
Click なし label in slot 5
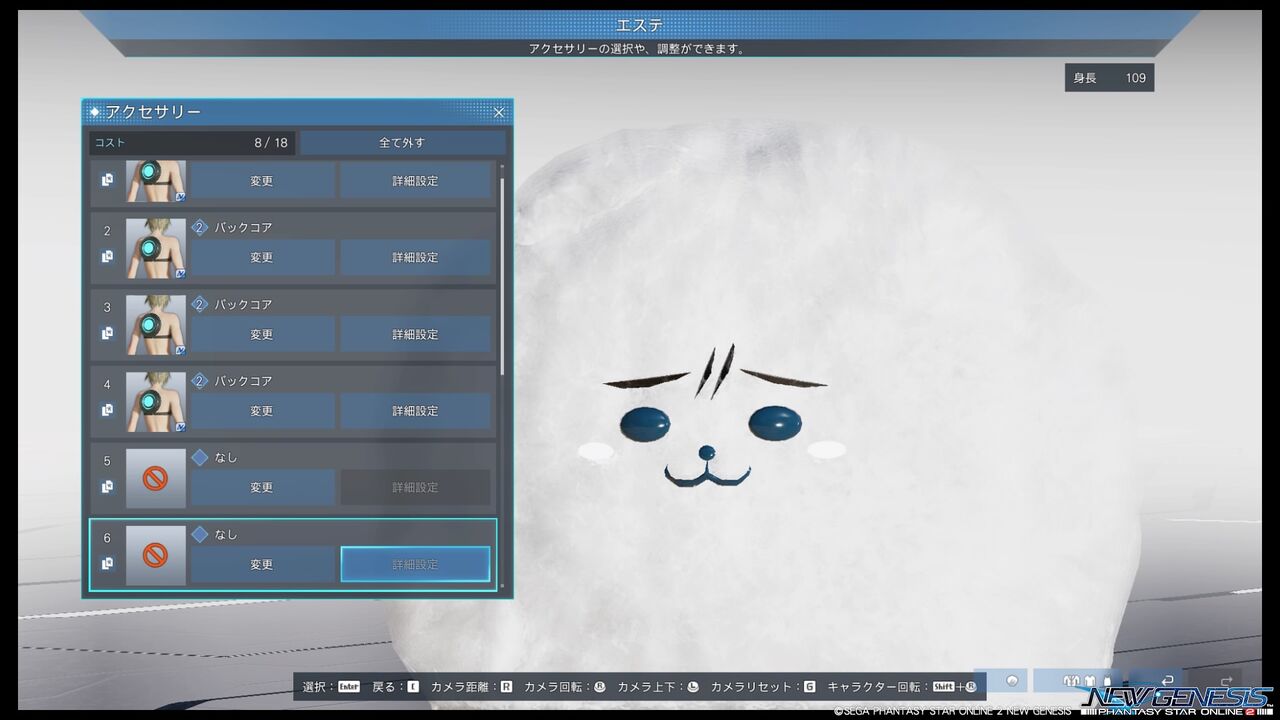click(x=226, y=458)
